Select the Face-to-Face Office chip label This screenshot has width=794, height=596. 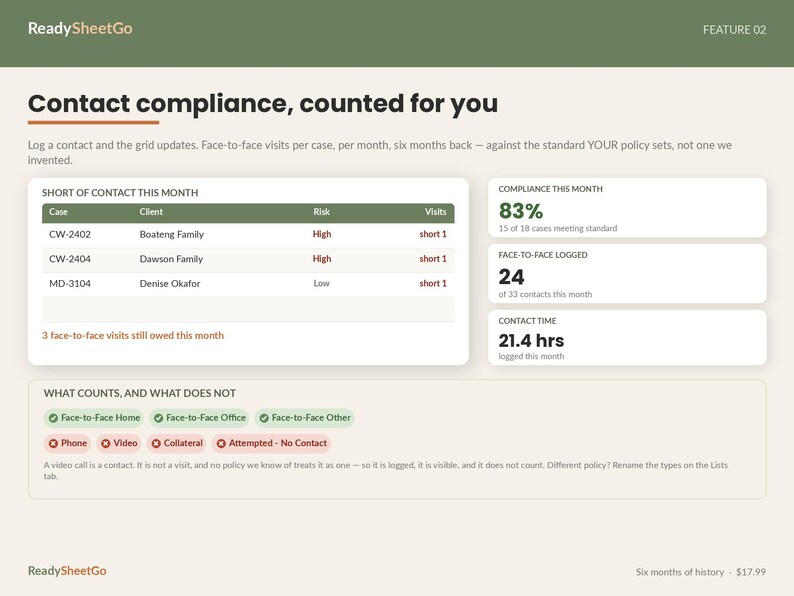[x=206, y=418]
